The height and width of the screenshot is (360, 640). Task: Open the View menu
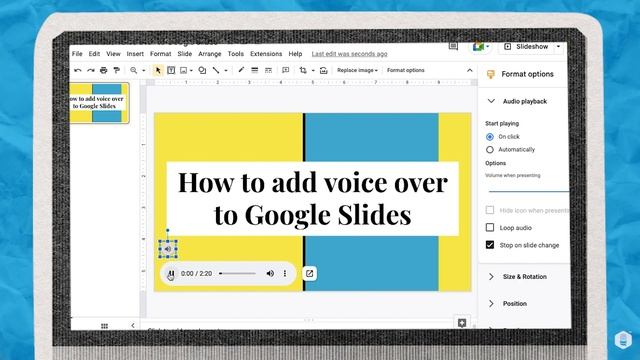113,54
